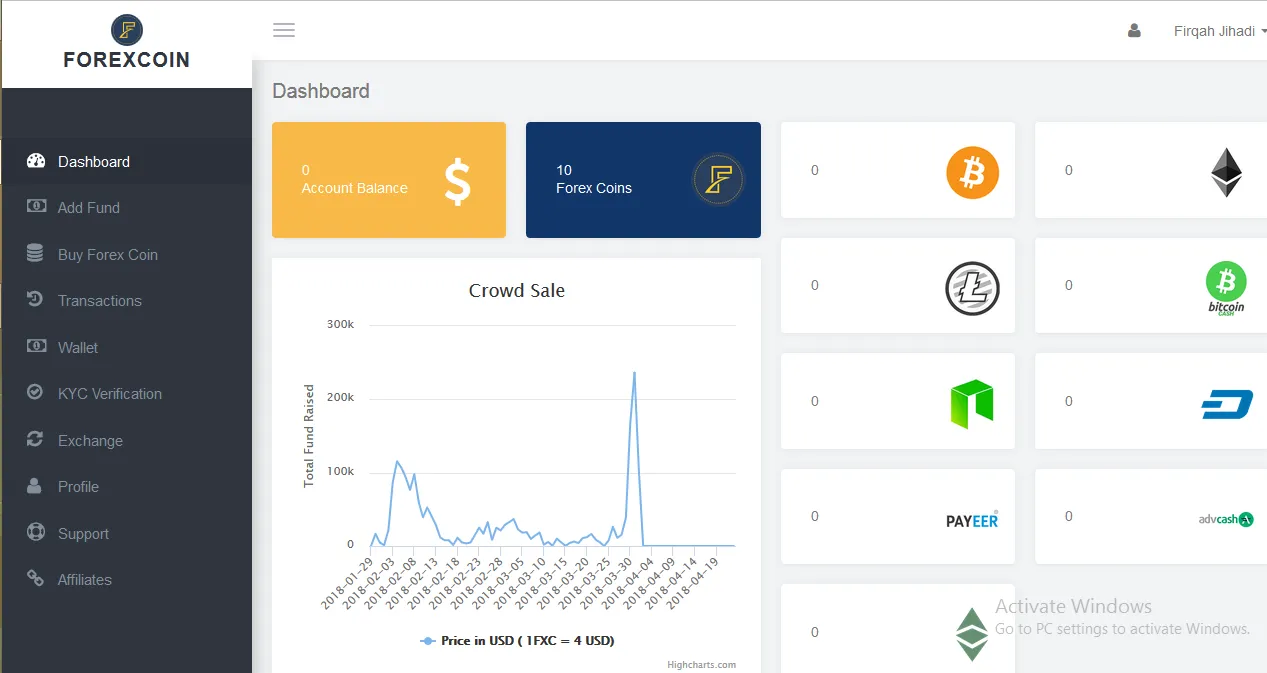Image resolution: width=1267 pixels, height=673 pixels.
Task: Open the Transactions page
Action: pos(126,301)
